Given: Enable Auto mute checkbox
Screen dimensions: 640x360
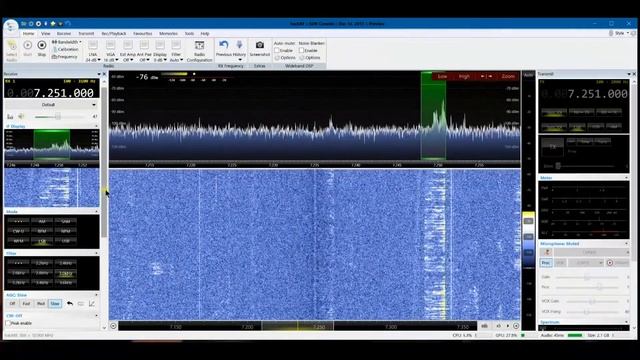Looking at the screenshot, I should pyautogui.click(x=277, y=51).
